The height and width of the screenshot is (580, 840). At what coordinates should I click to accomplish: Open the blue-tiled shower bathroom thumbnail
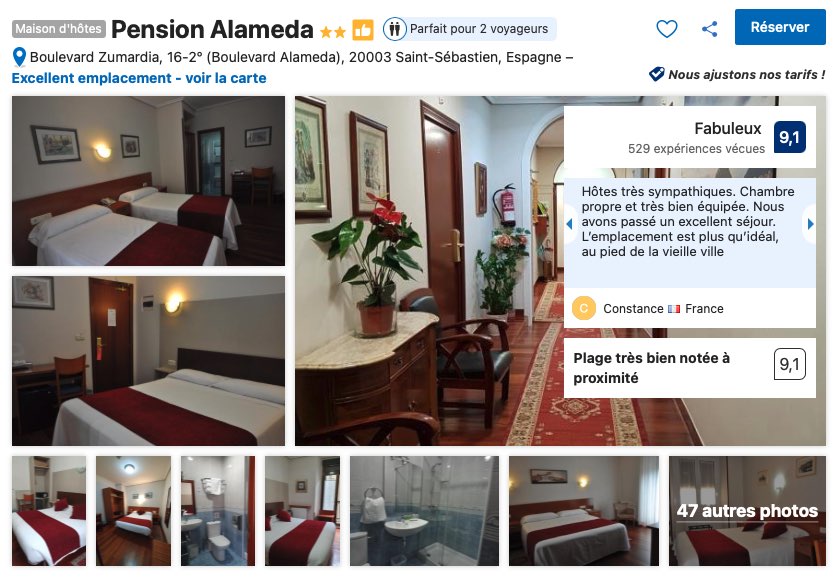424,511
